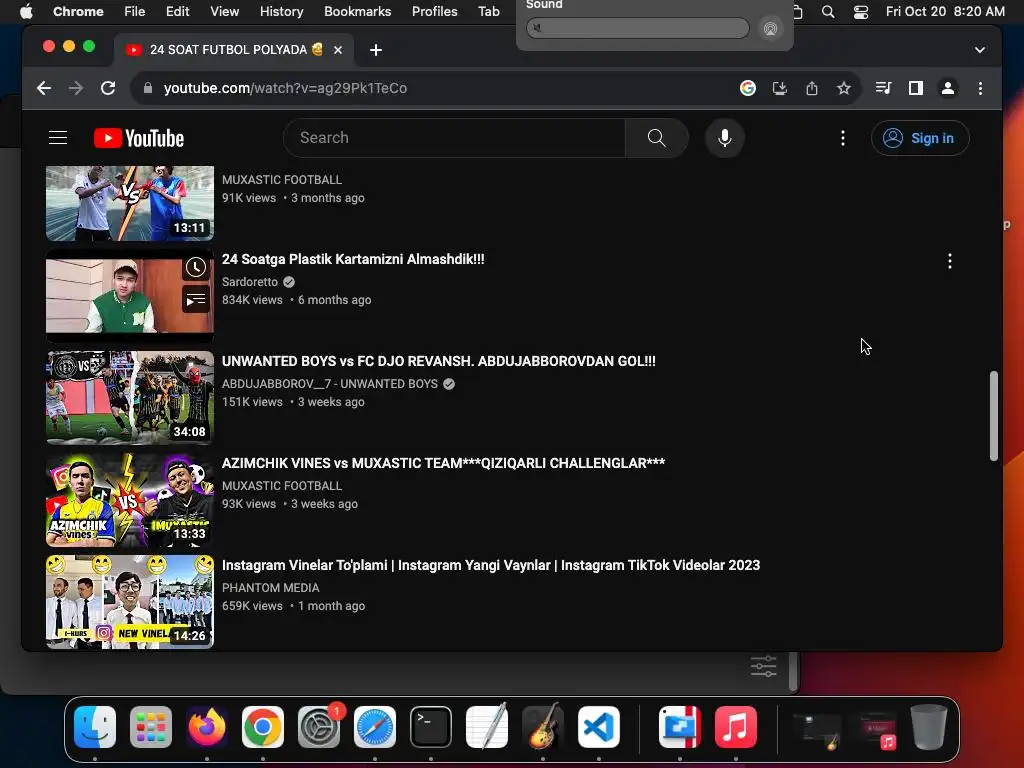Click the AirPlay audio output icon

[771, 28]
